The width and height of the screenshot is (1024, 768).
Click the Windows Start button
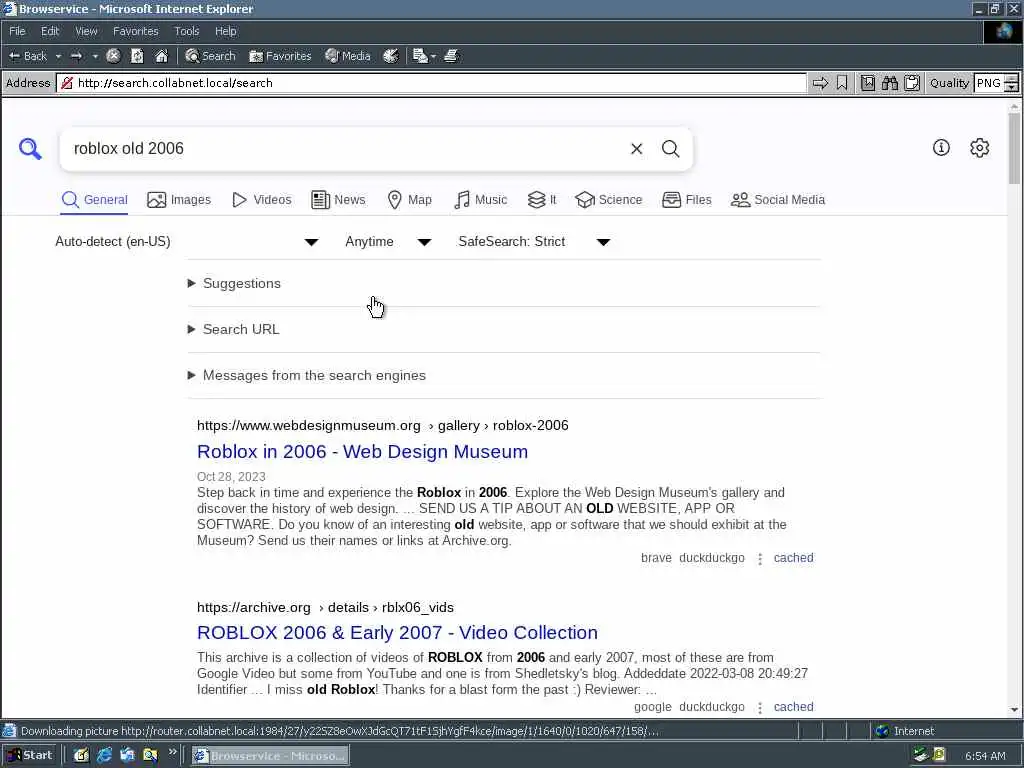pyautogui.click(x=30, y=755)
